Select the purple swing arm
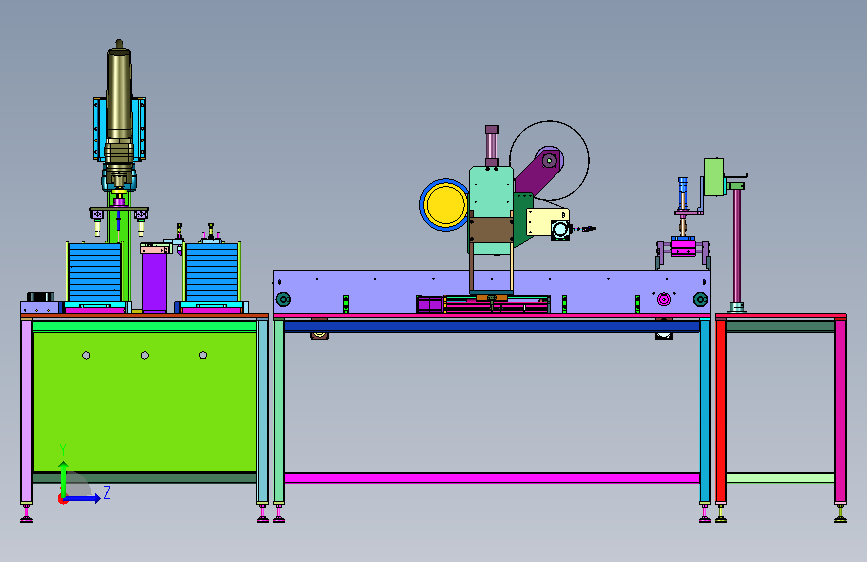 click(537, 171)
